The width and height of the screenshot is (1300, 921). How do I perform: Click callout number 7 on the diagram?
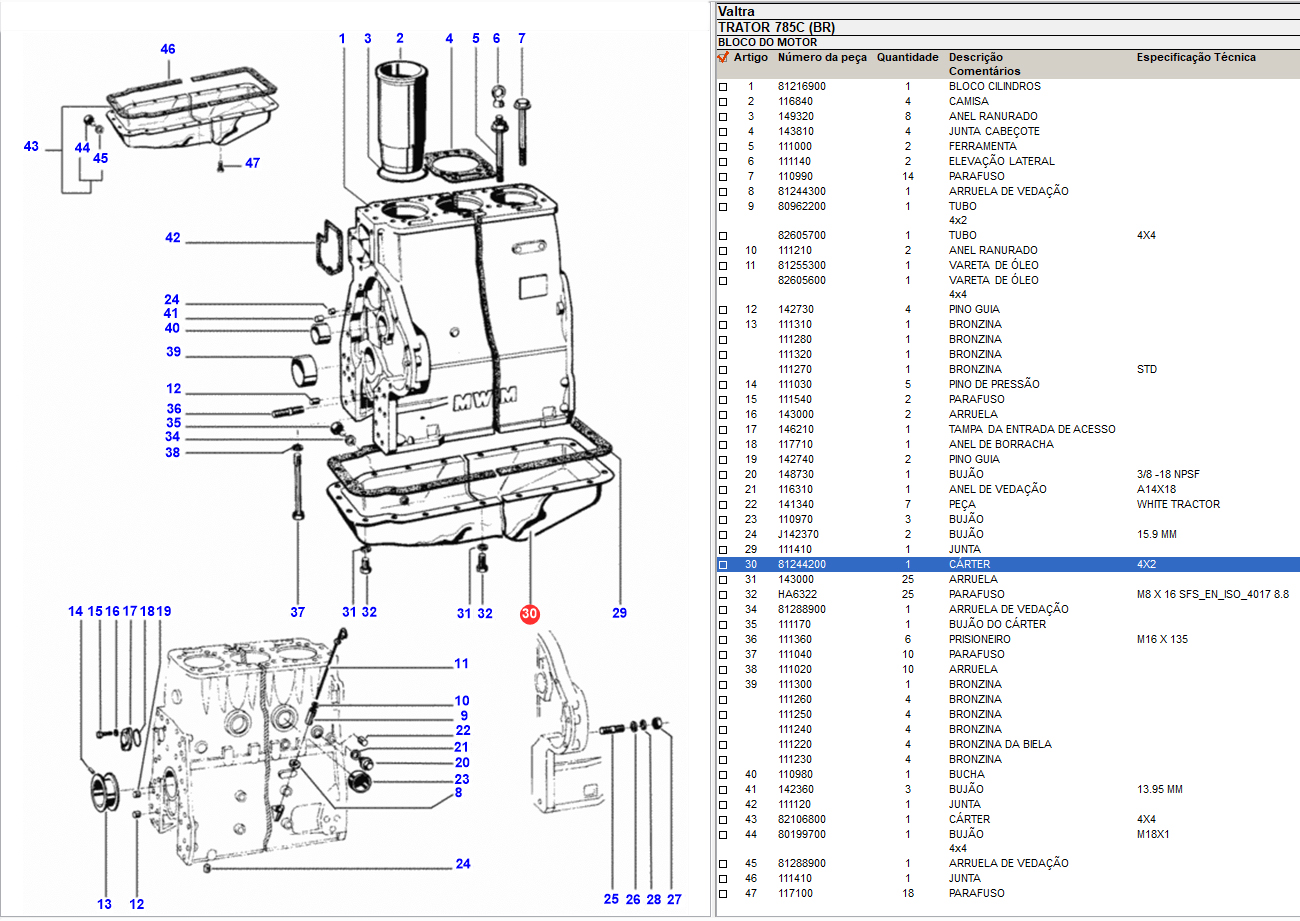521,38
